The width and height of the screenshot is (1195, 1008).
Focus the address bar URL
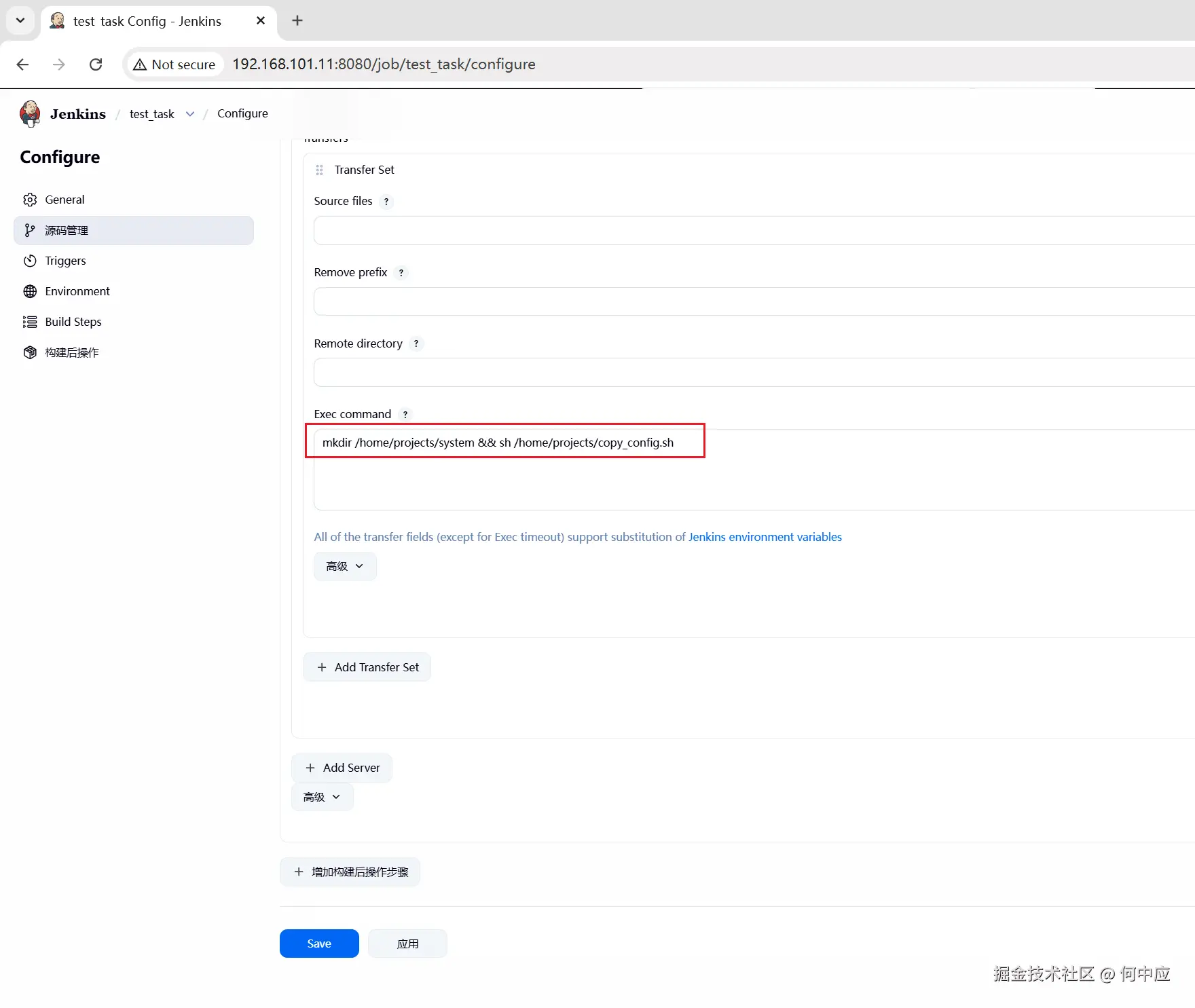click(384, 64)
